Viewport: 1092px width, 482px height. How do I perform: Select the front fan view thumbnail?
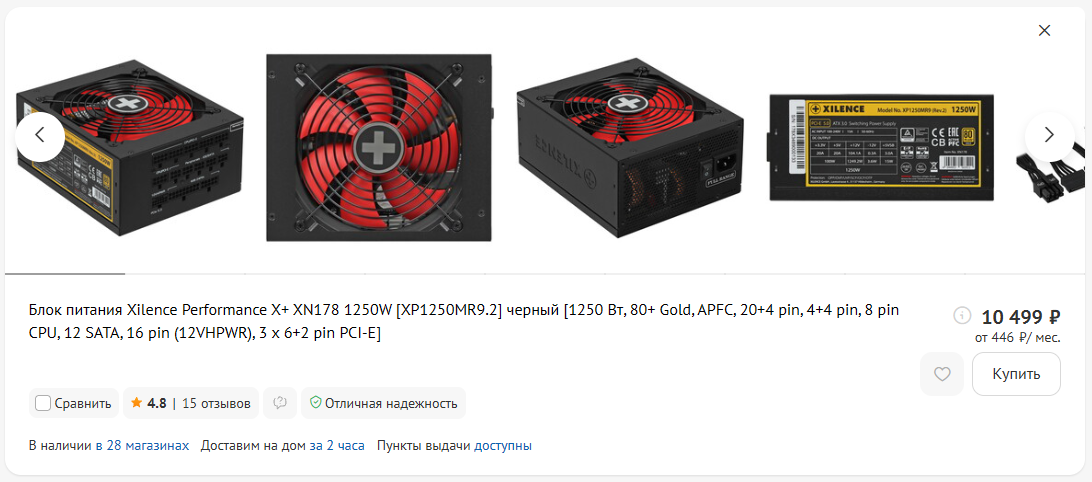[379, 148]
